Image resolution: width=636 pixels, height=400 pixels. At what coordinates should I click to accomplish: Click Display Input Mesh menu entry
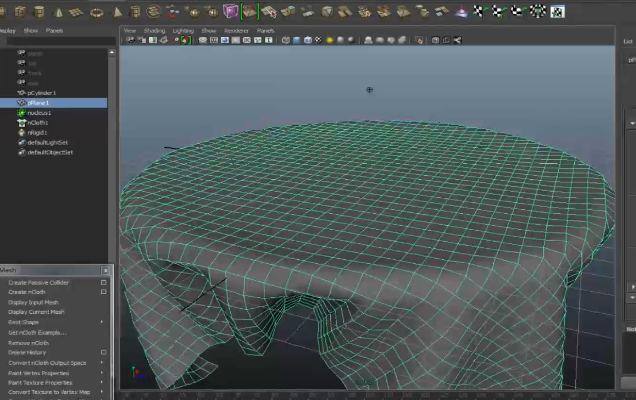pyautogui.click(x=33, y=302)
